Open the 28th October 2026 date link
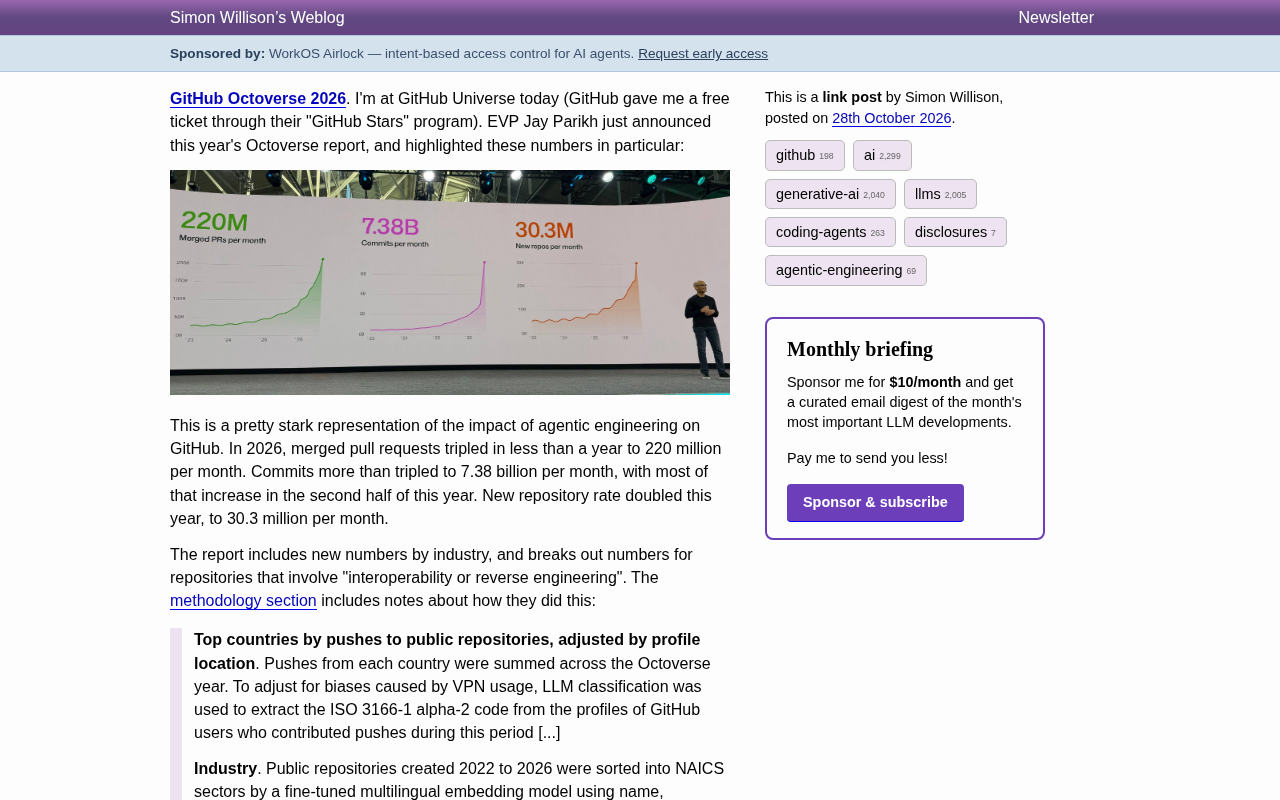 coord(891,118)
